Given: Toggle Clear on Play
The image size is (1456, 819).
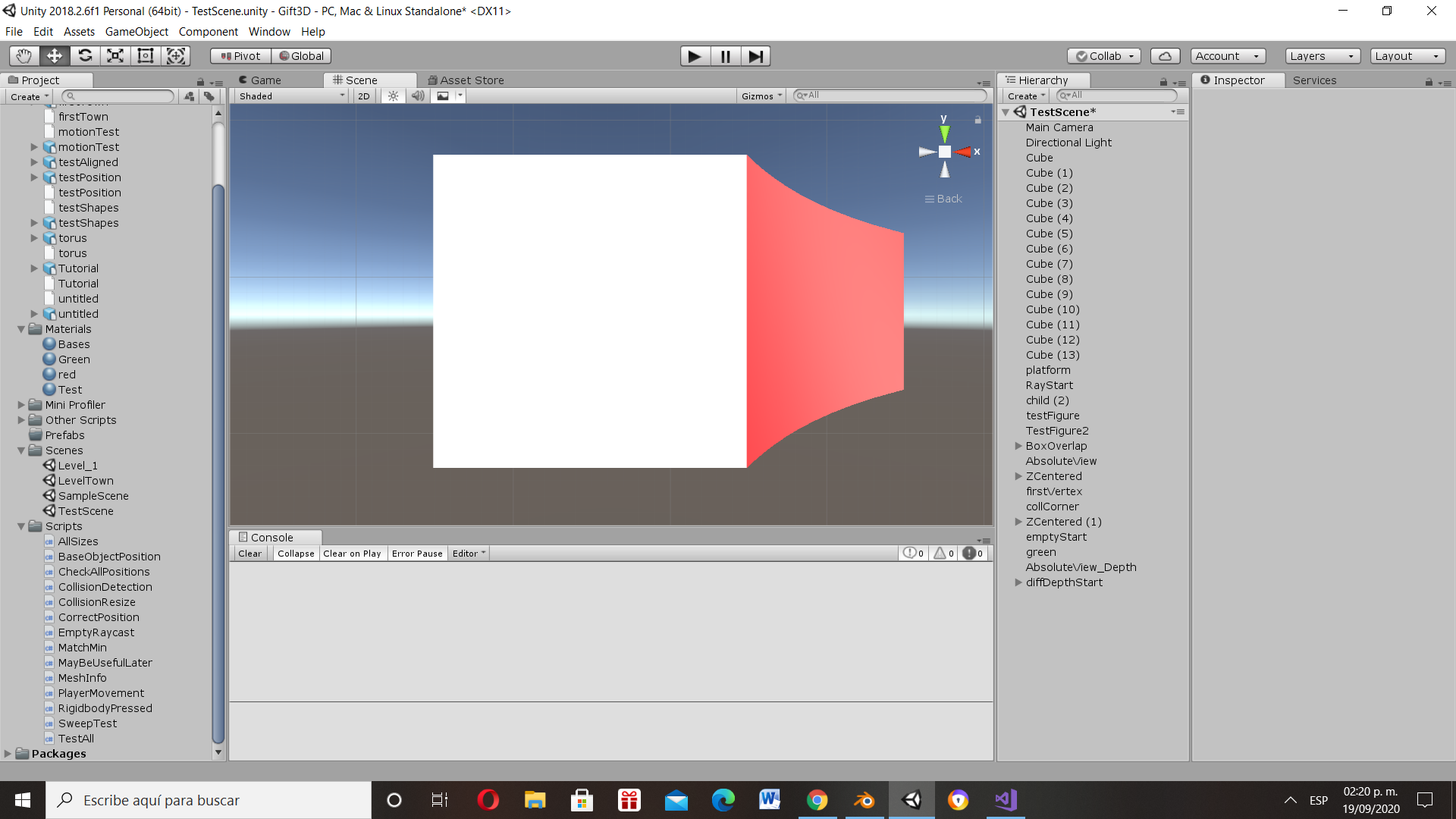Looking at the screenshot, I should point(352,554).
